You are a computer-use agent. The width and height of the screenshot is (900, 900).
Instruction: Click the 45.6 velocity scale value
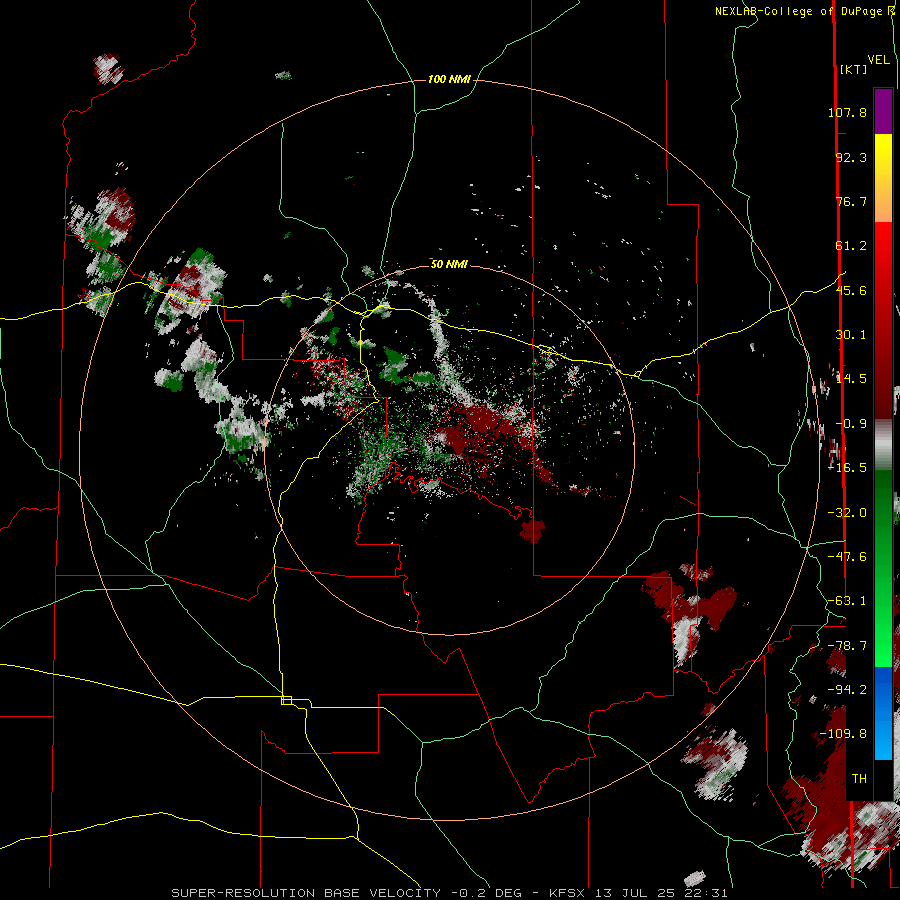(x=851, y=290)
